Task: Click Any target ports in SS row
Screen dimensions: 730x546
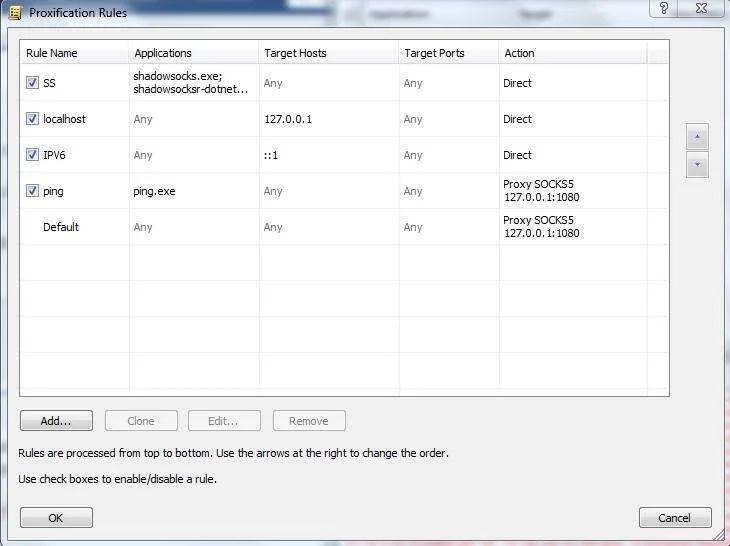Action: pos(413,83)
